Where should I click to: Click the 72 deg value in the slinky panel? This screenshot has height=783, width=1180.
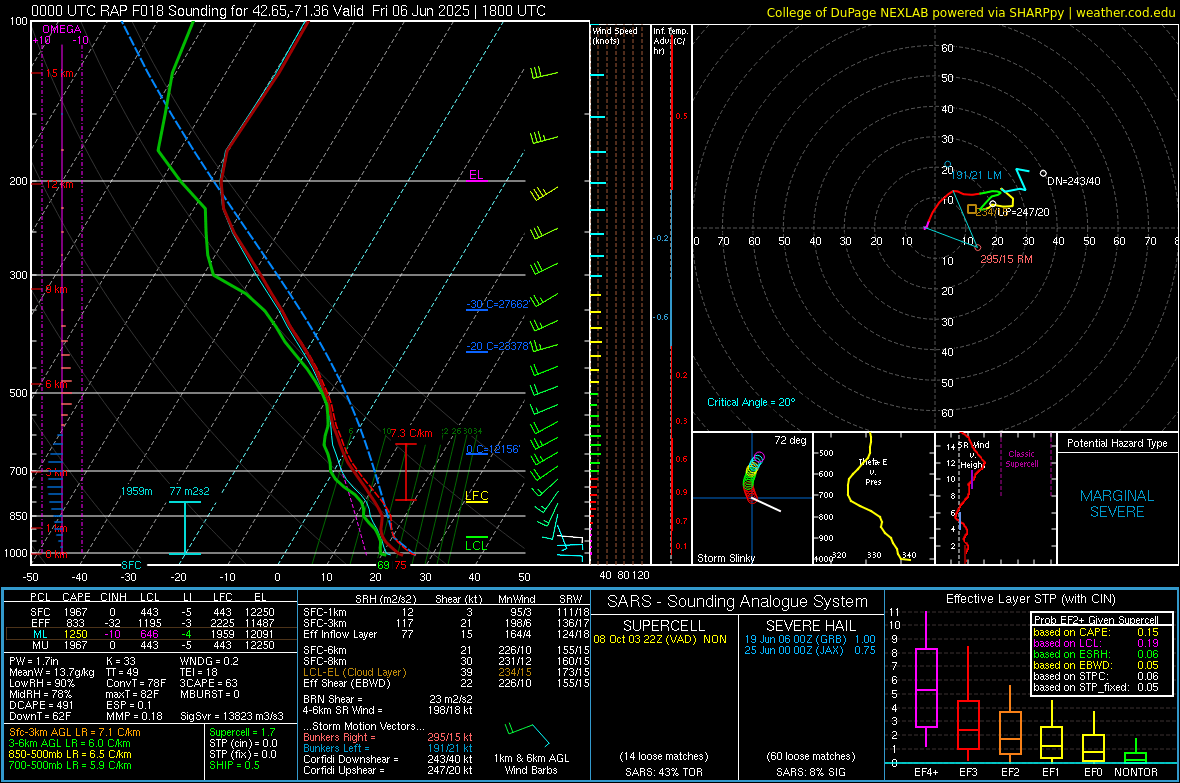click(790, 440)
